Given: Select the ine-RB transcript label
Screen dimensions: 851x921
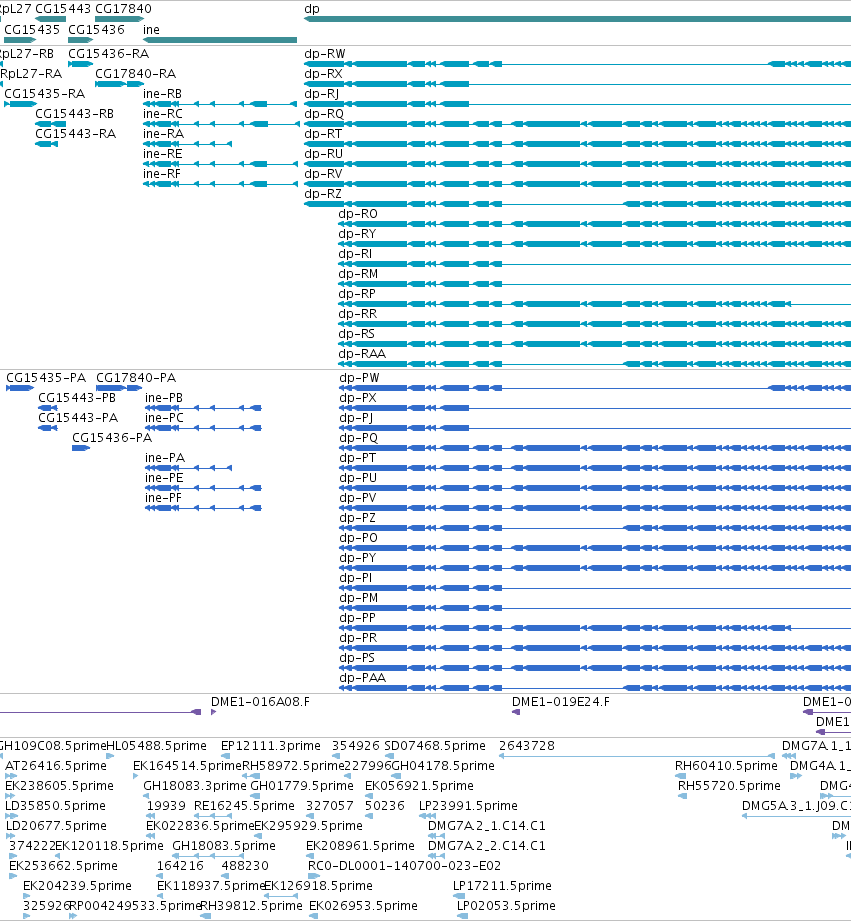Looking at the screenshot, I should point(163,93).
